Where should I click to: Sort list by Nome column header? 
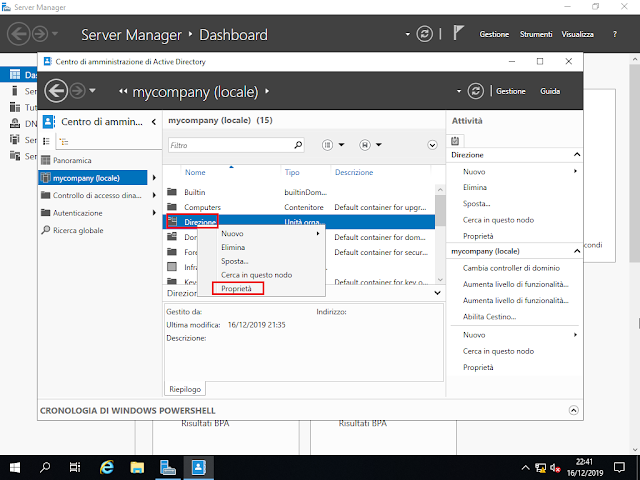click(x=195, y=172)
